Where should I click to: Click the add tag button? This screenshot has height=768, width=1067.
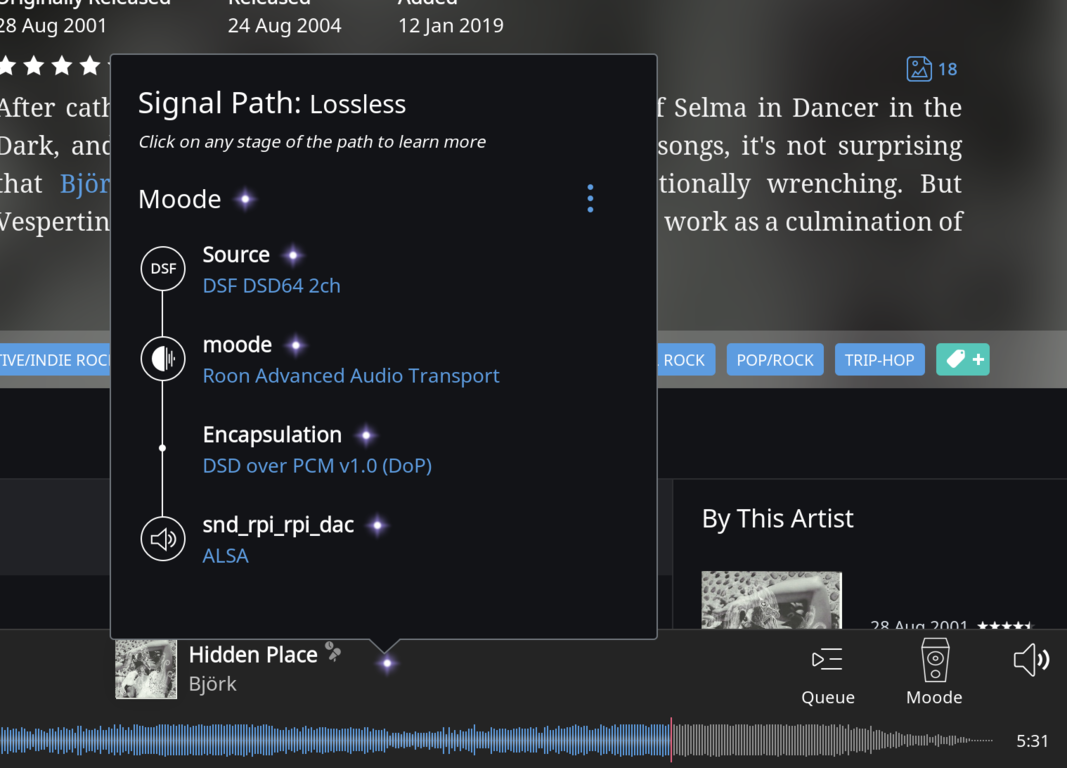[963, 359]
